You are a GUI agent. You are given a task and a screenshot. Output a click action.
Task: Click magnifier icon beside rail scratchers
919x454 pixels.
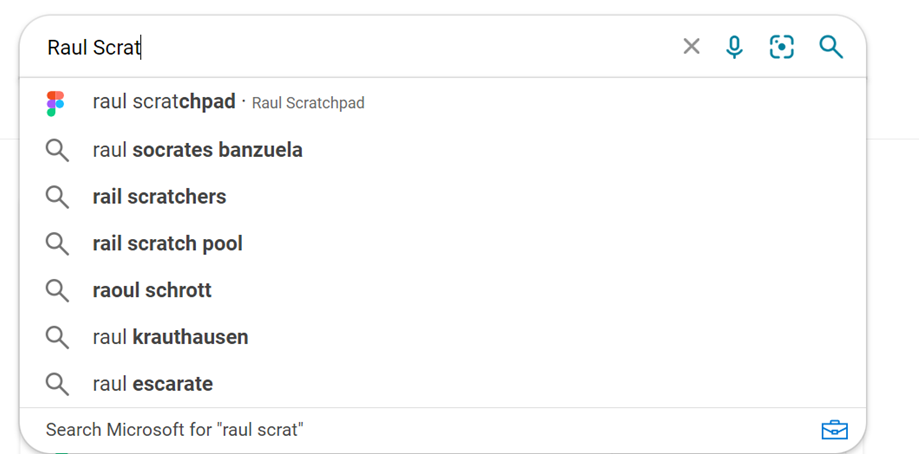(x=57, y=197)
